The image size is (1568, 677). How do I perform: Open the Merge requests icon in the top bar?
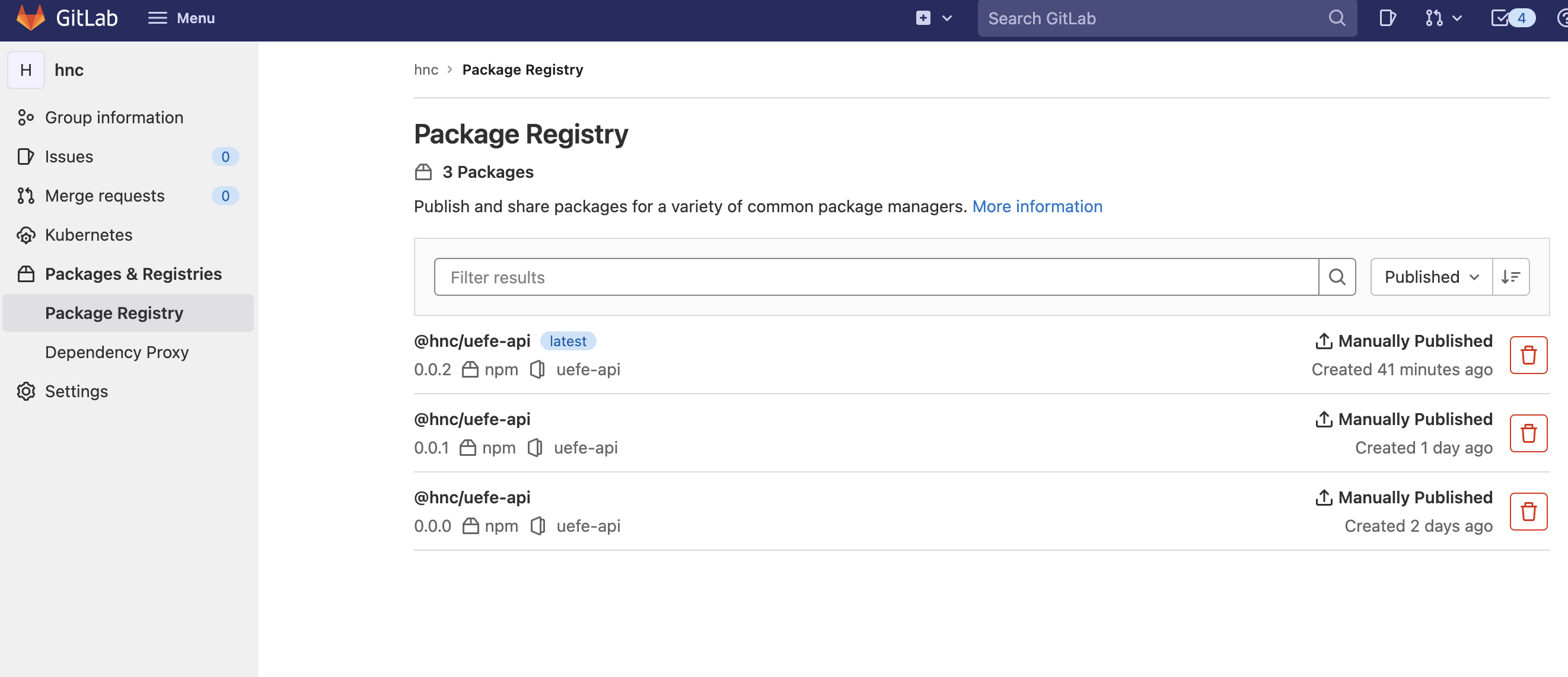[x=1434, y=18]
